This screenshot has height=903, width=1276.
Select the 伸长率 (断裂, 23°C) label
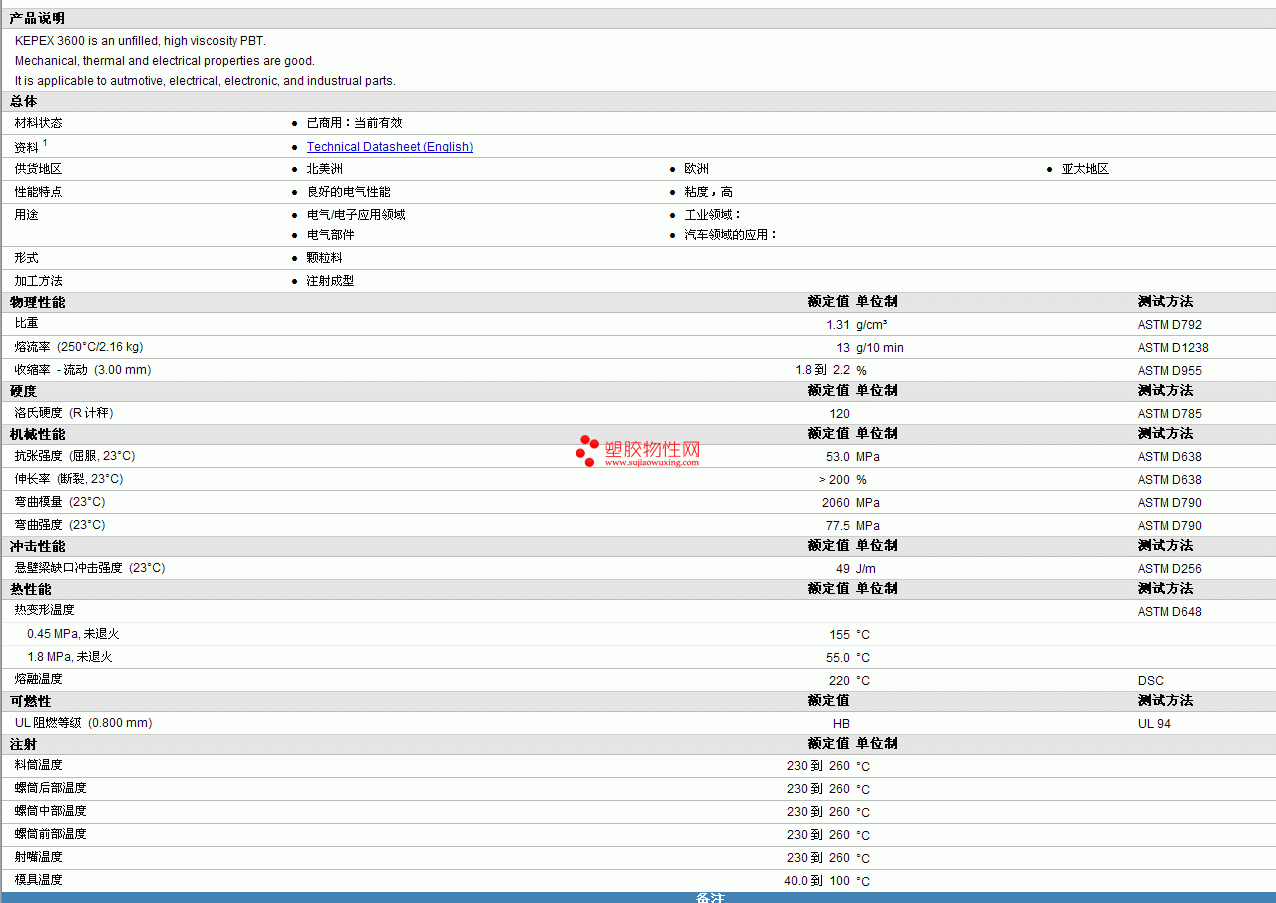[69, 479]
